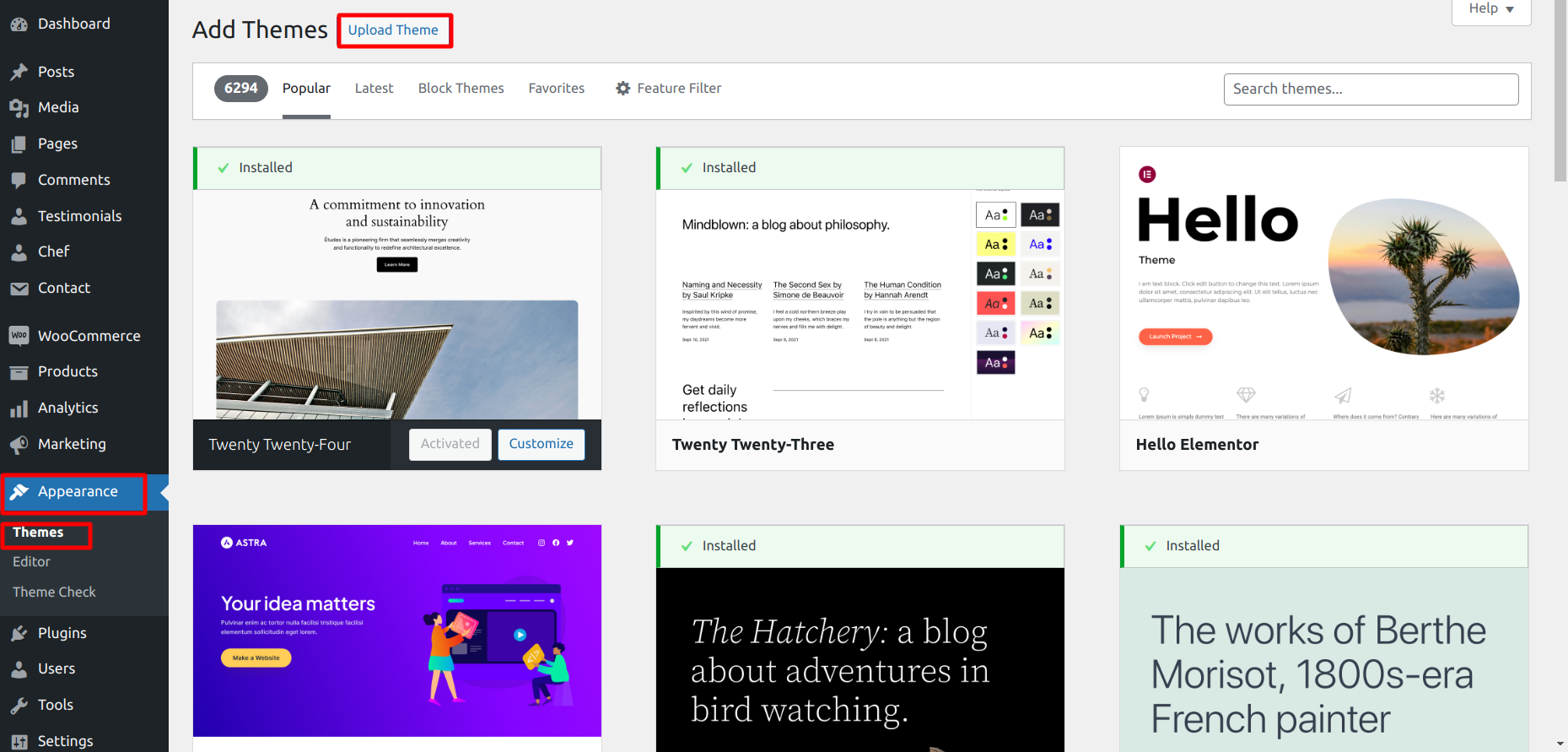Image resolution: width=1568 pixels, height=752 pixels.
Task: Click the Search themes input field
Action: pyautogui.click(x=1371, y=89)
